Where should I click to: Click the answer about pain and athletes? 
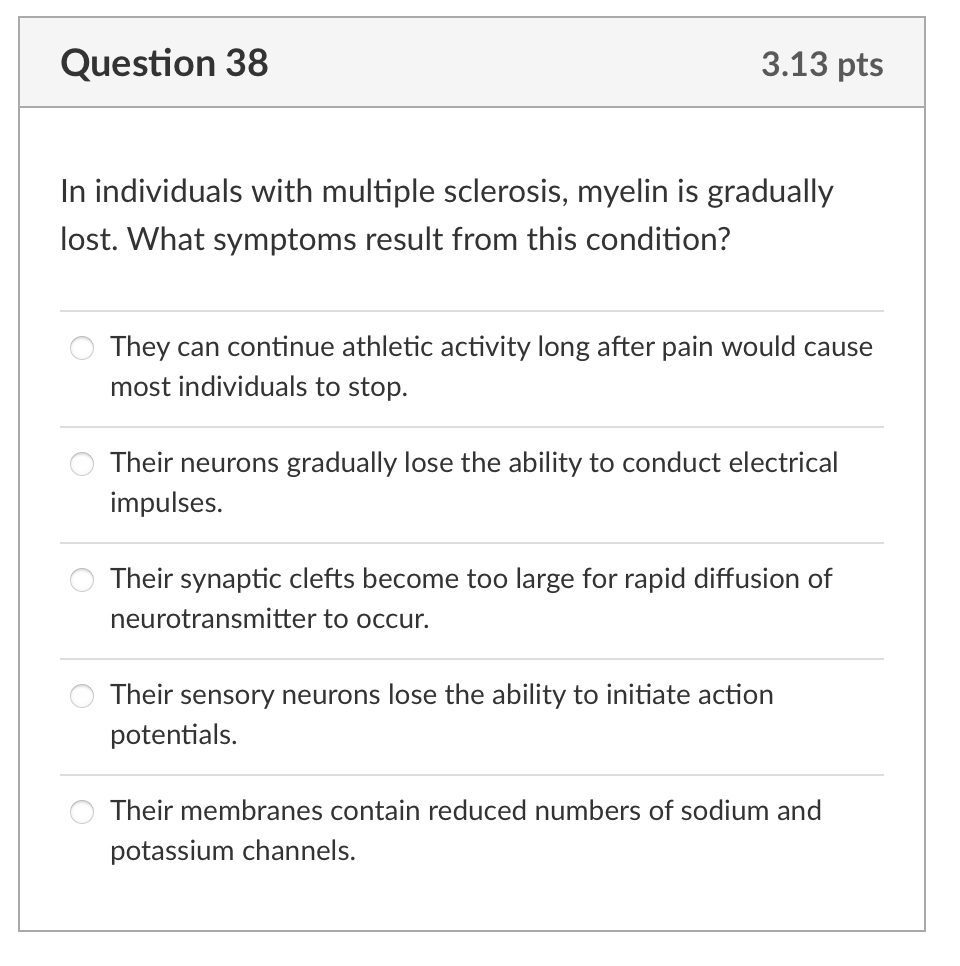click(490, 367)
